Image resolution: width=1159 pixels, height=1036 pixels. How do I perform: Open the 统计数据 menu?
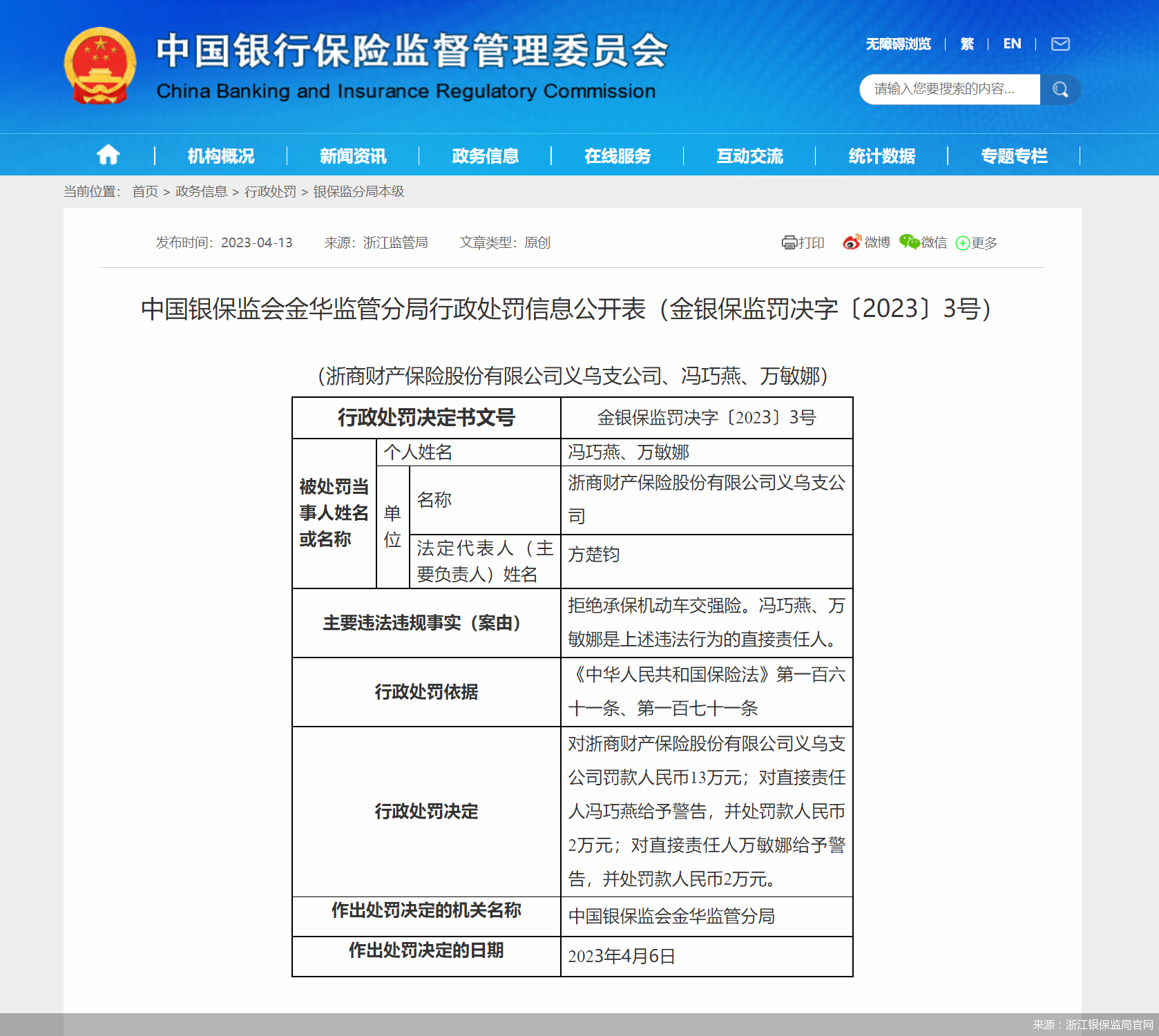point(881,156)
